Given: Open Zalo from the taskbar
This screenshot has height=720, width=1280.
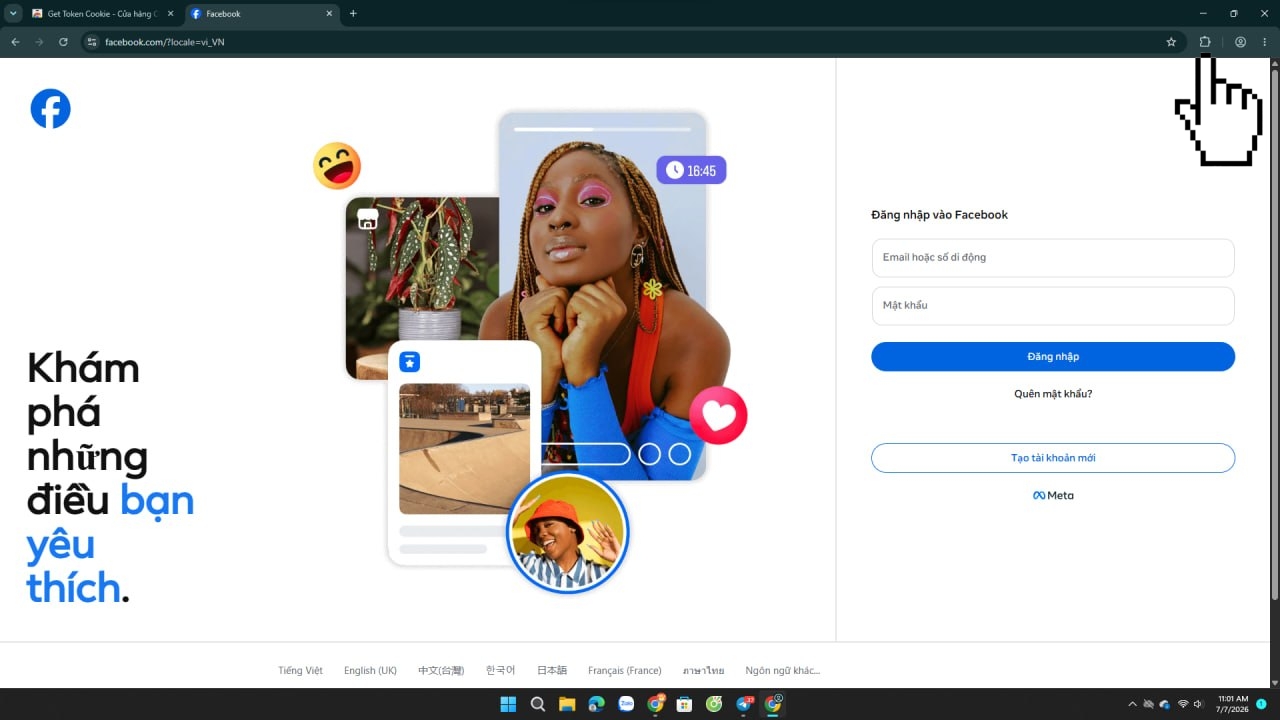Looking at the screenshot, I should click(x=626, y=704).
